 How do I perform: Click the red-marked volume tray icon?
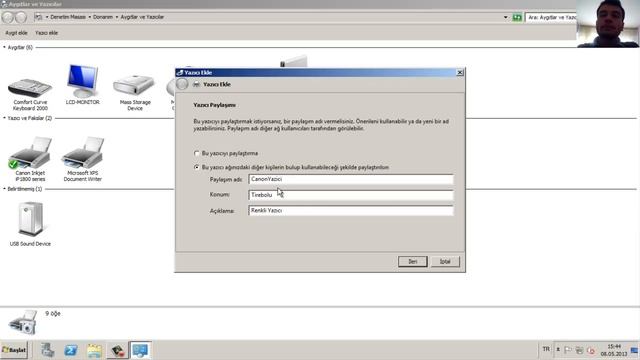coord(591,350)
